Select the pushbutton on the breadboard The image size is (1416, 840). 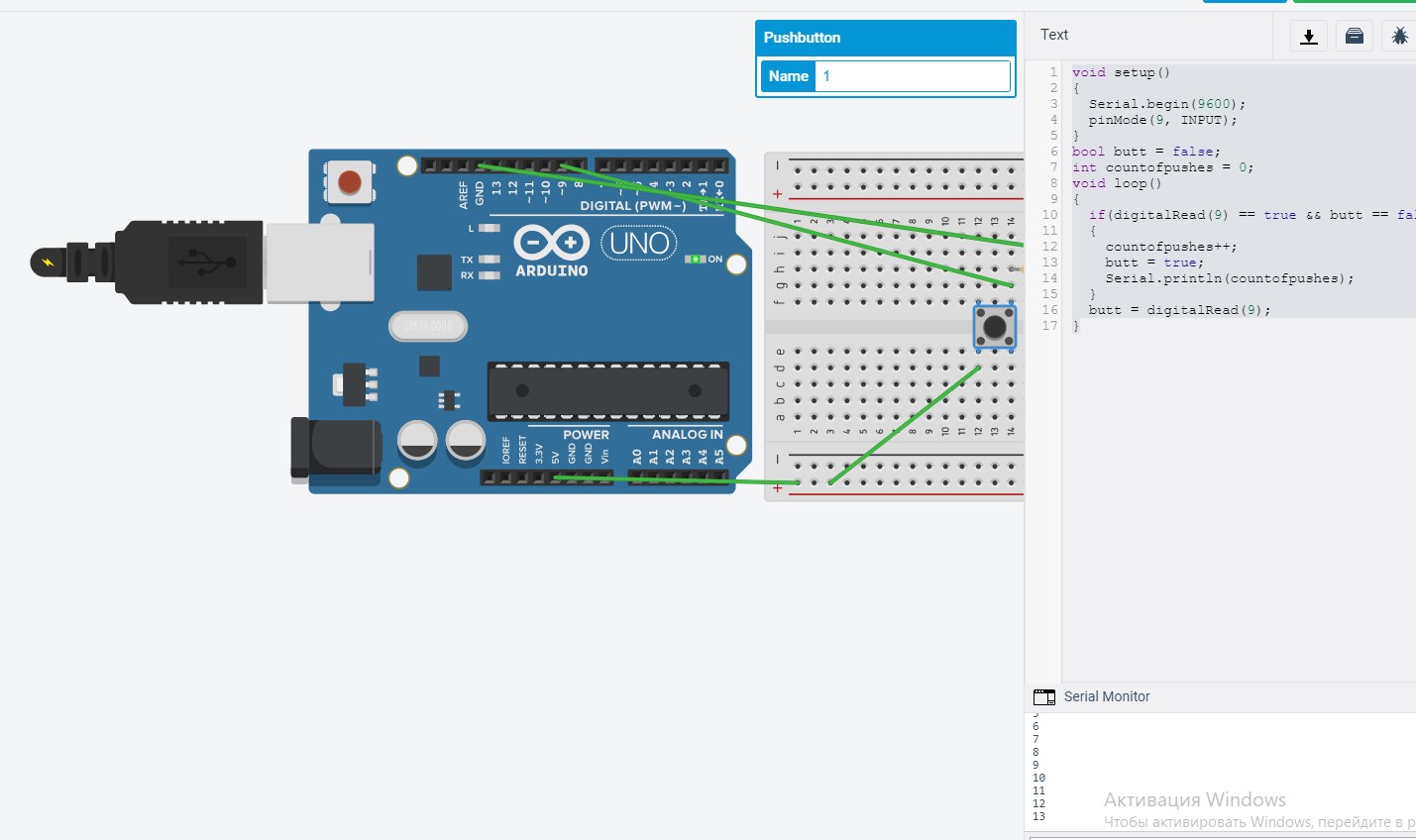(994, 326)
